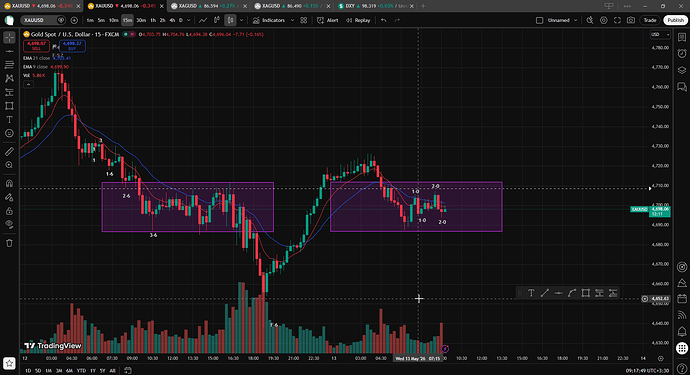Open the layout setup square icon
Viewport: 690px width, 375px height.
(x=540, y=20)
